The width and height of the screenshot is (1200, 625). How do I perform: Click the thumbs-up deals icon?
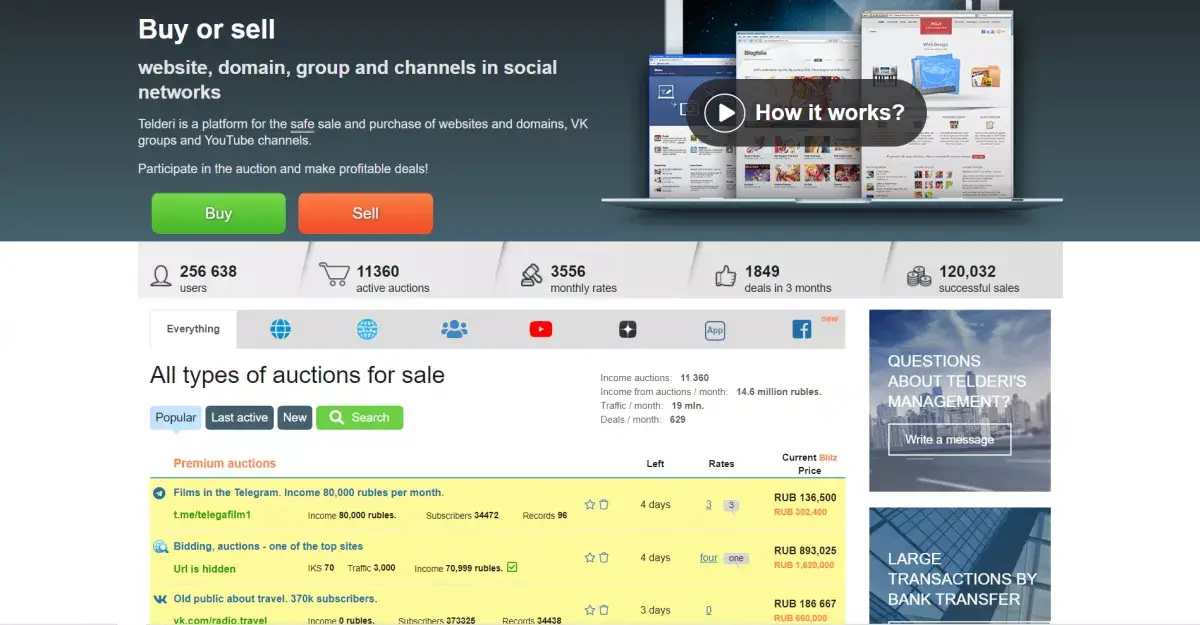[x=726, y=276]
